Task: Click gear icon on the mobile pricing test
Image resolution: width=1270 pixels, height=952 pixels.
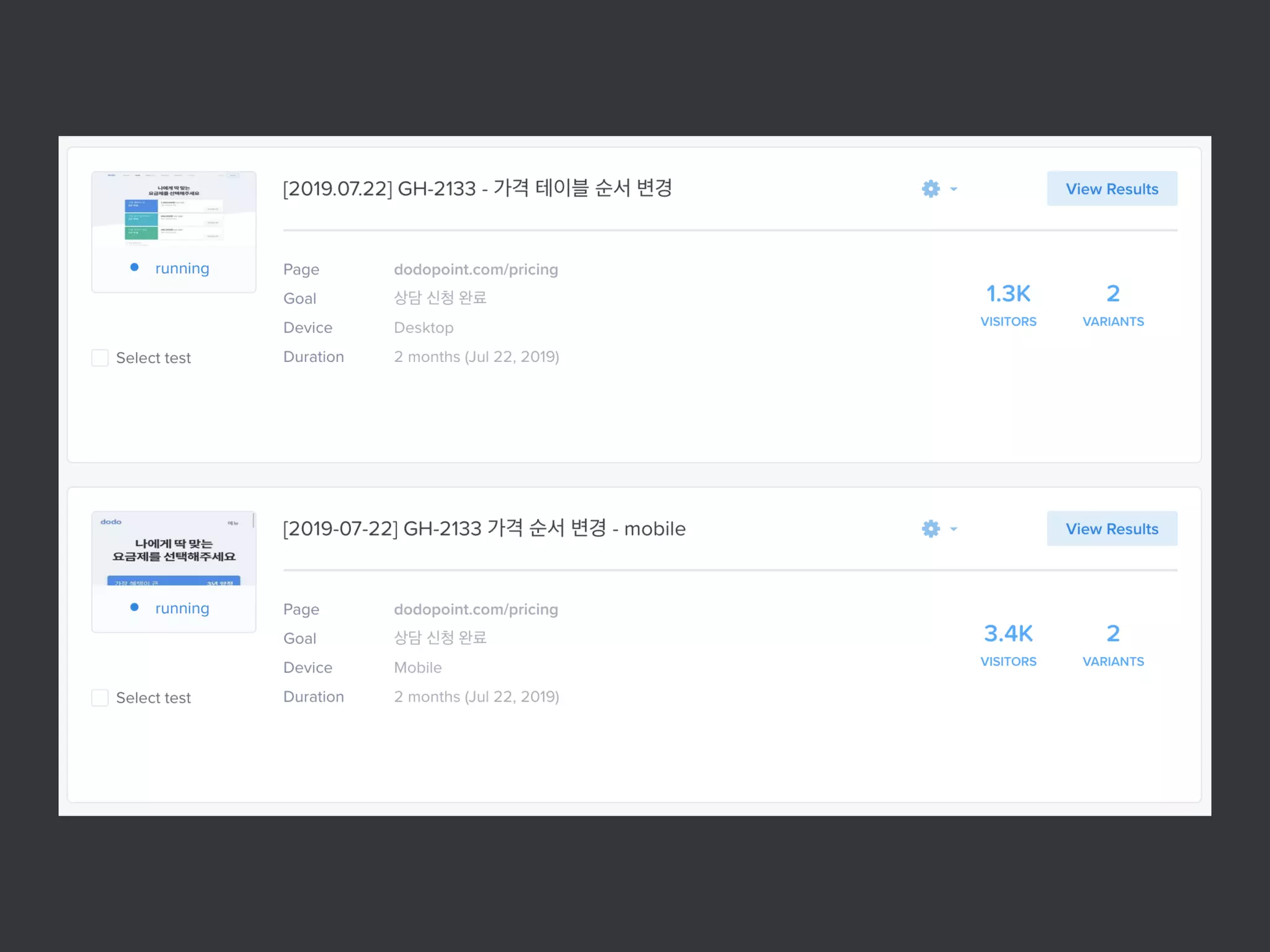Action: 930,529
